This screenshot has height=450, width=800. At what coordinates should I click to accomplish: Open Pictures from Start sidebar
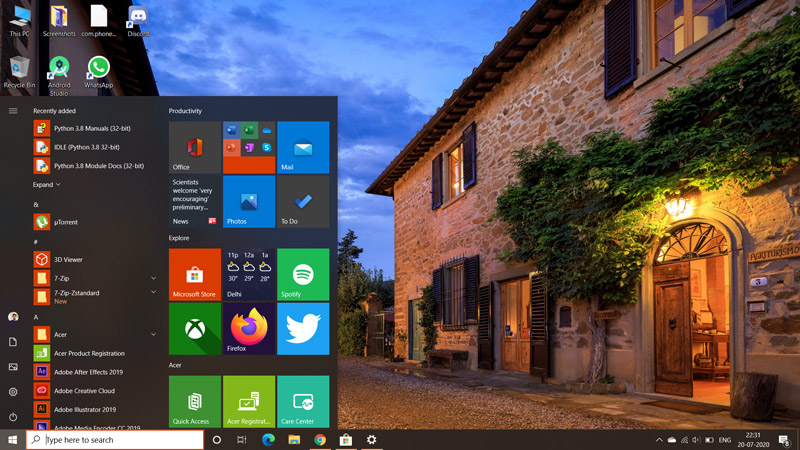pos(13,367)
